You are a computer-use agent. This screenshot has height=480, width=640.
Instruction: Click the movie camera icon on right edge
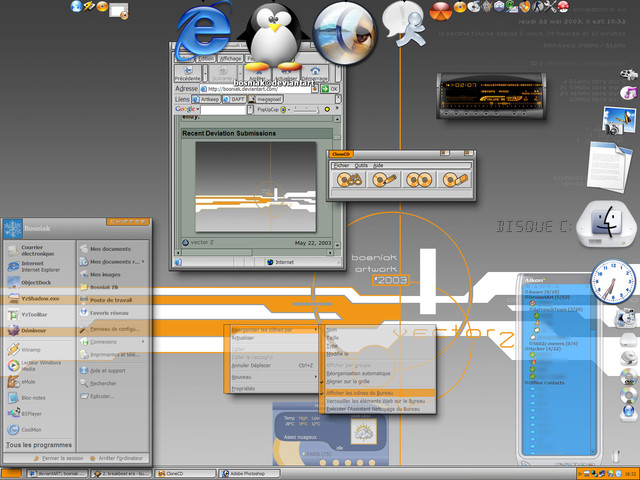click(629, 75)
